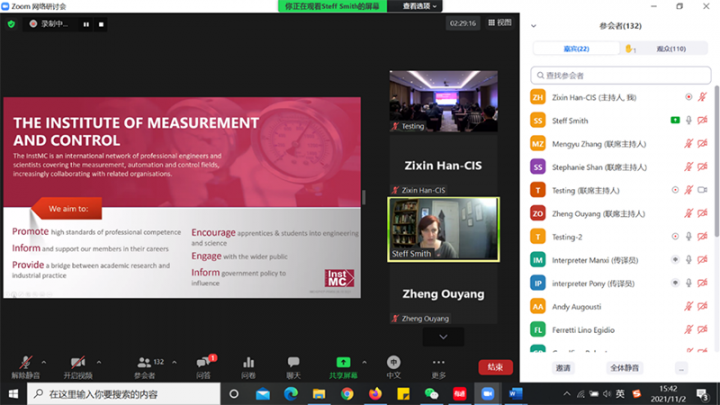Toggle Mengyu Zhang muted microphone icon

point(688,144)
